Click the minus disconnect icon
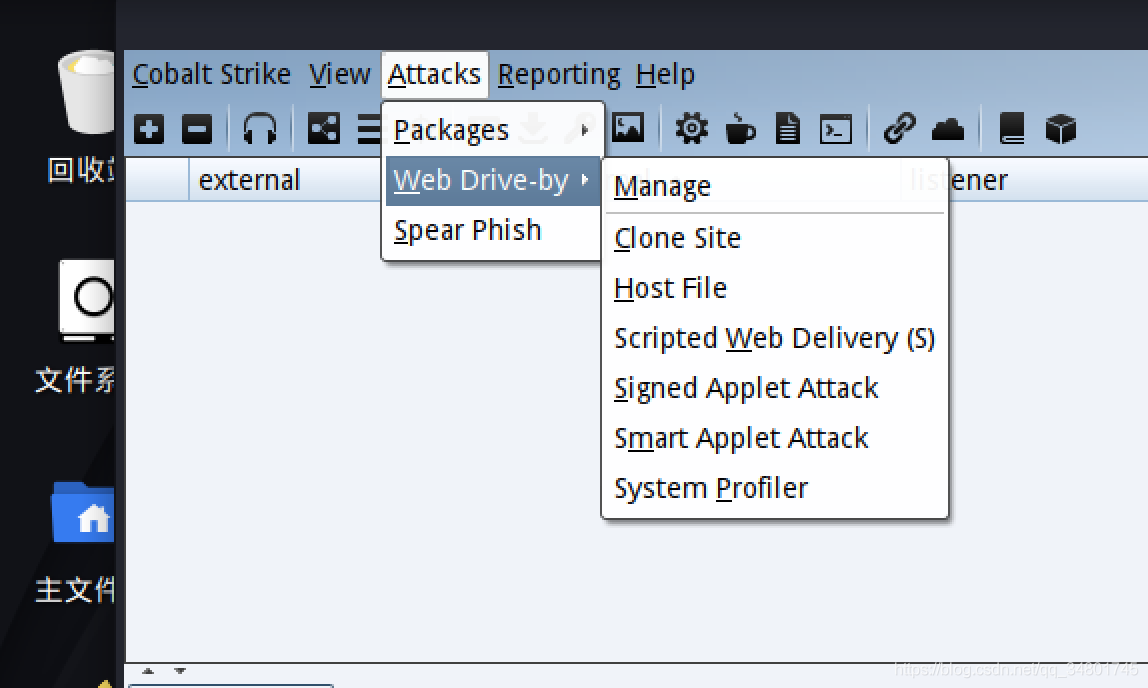 197,130
